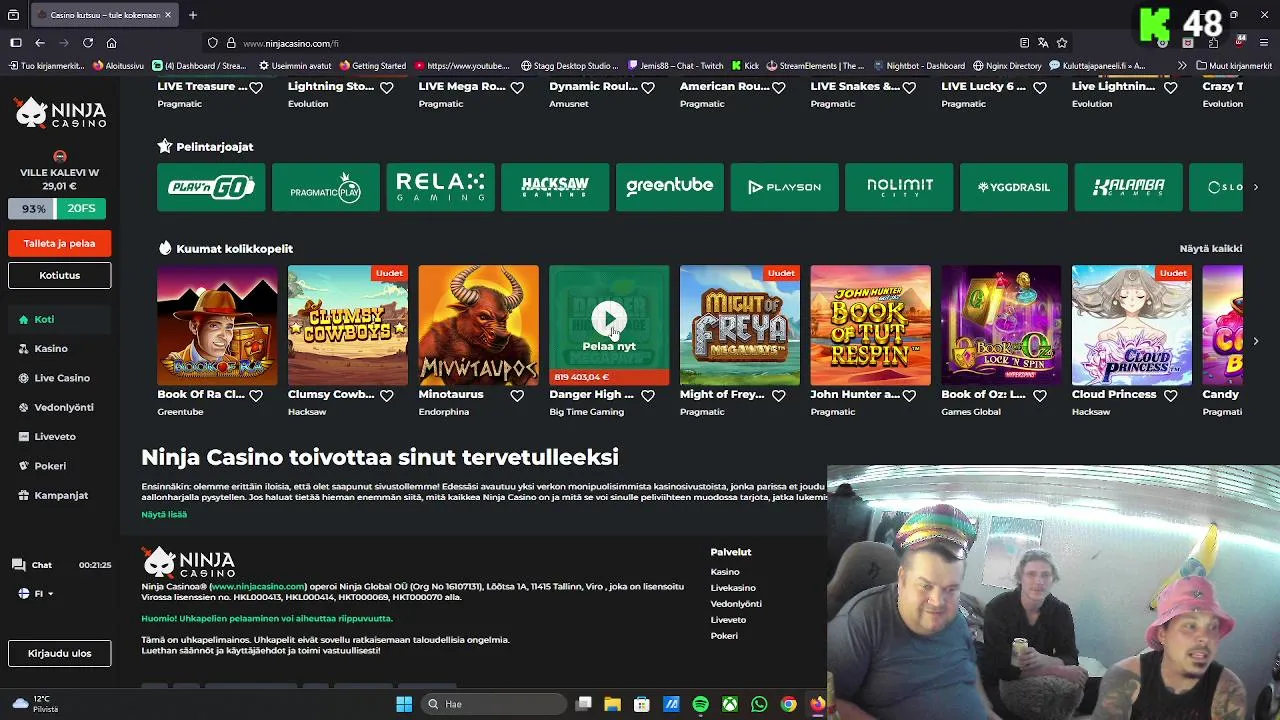The image size is (1280, 720).
Task: Open Book of Tut Respin thumbnail
Action: point(870,325)
